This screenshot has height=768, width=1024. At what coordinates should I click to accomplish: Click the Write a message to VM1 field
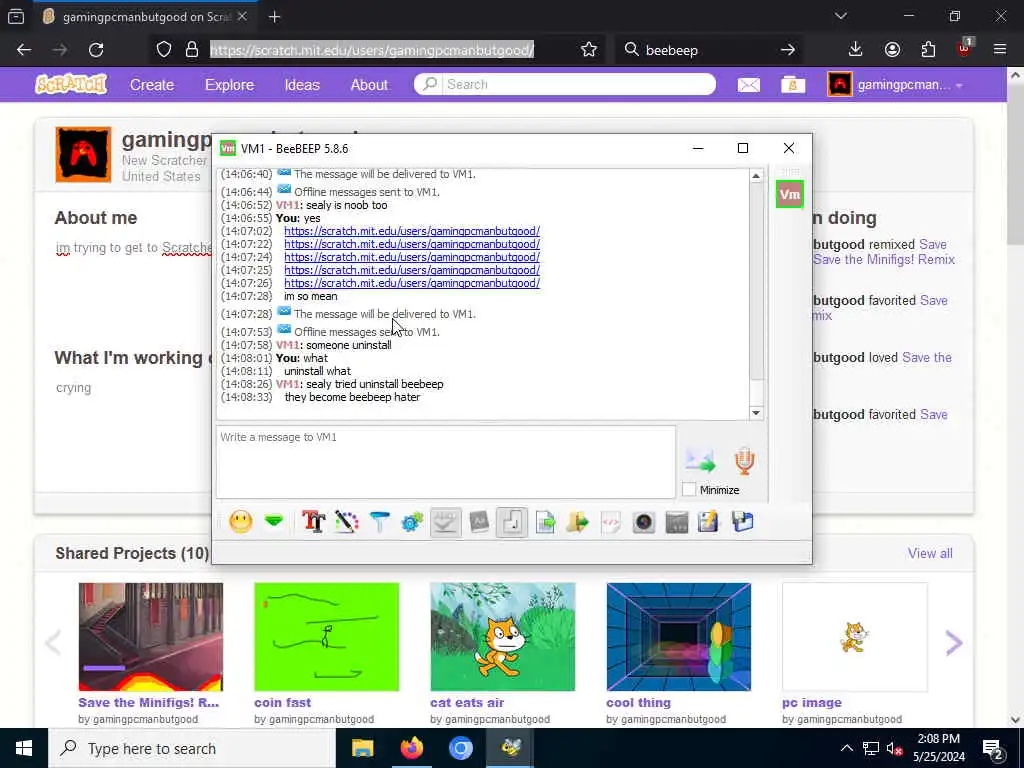445,462
